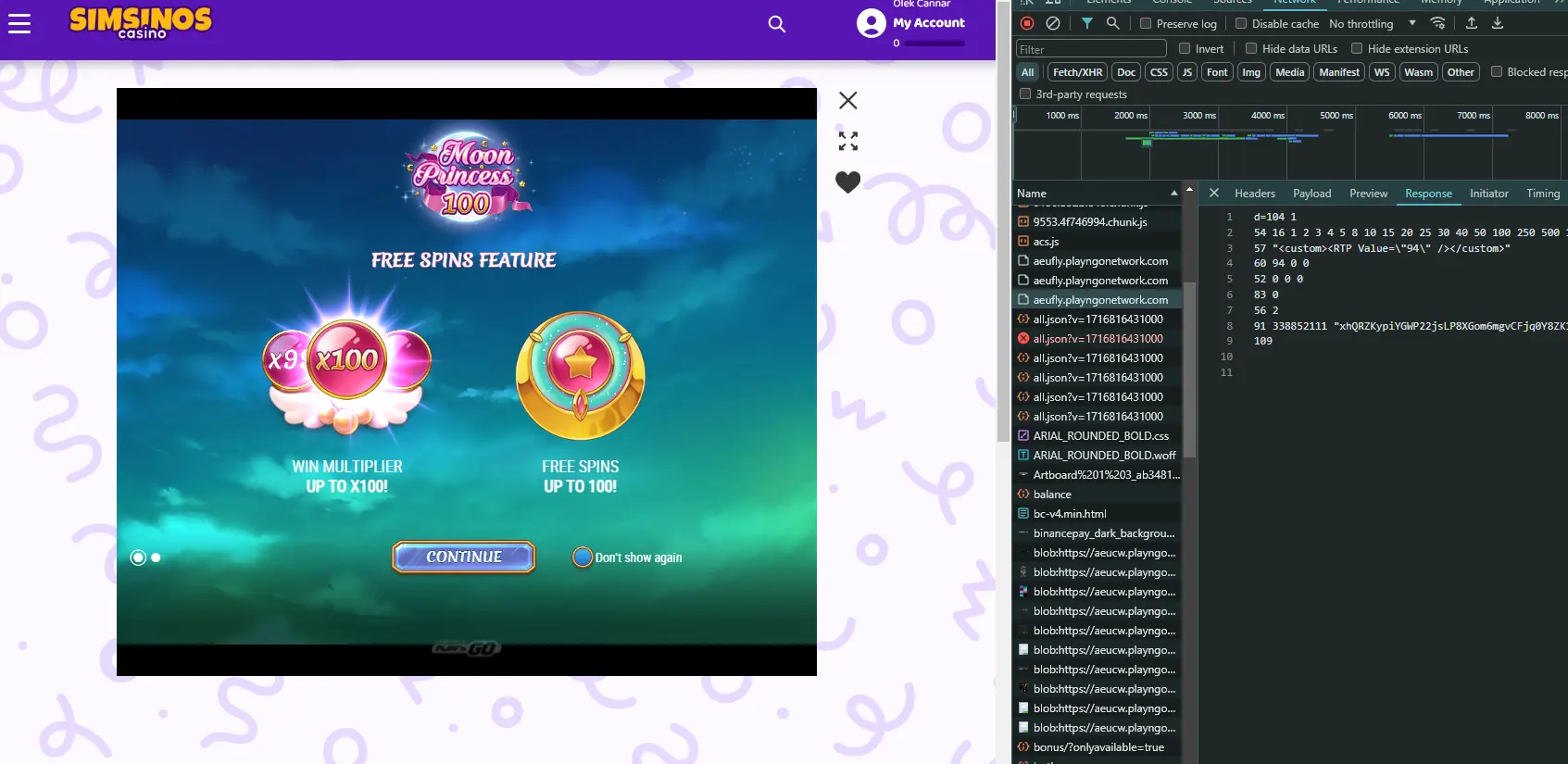Click account level progress bar
The image size is (1568, 764).
pos(935,44)
